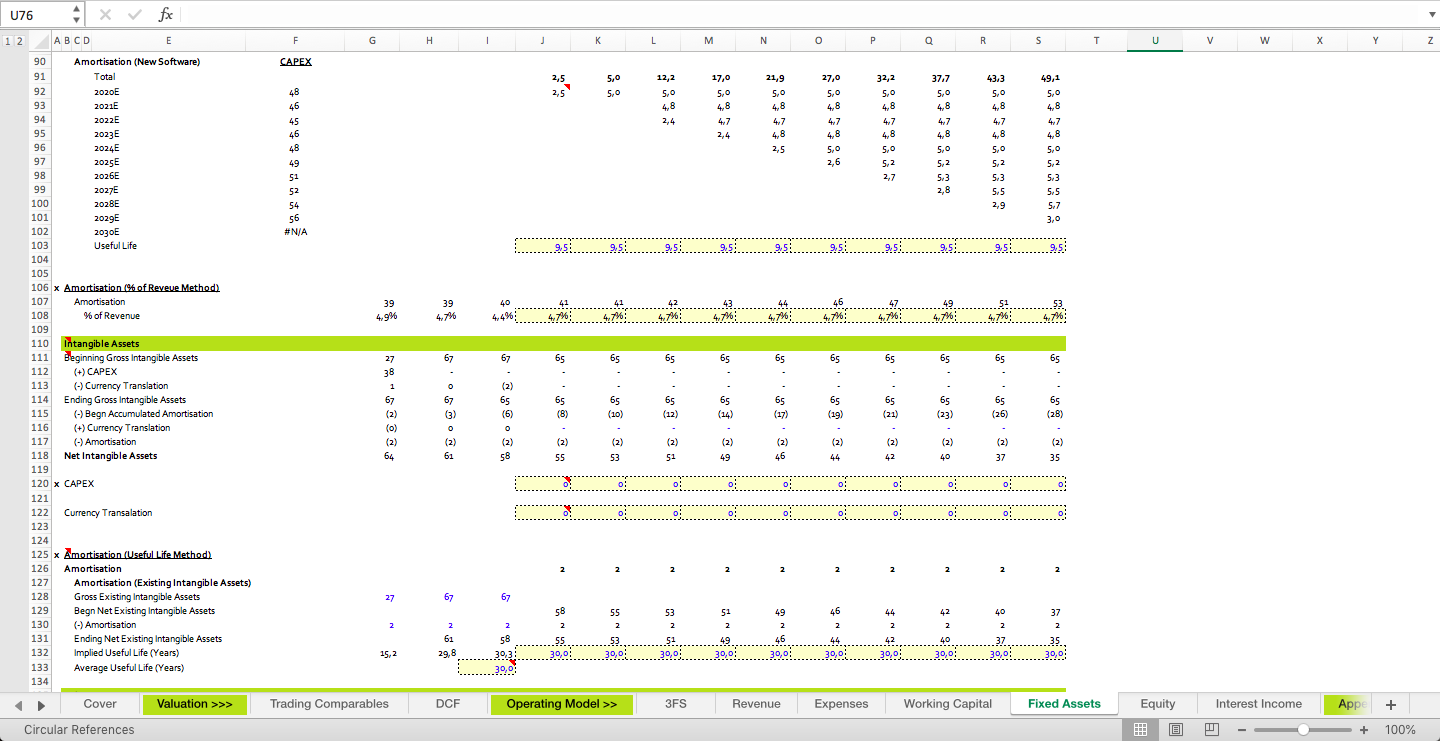Select Implied Useful Life (Years) label

pyautogui.click(x=126, y=652)
